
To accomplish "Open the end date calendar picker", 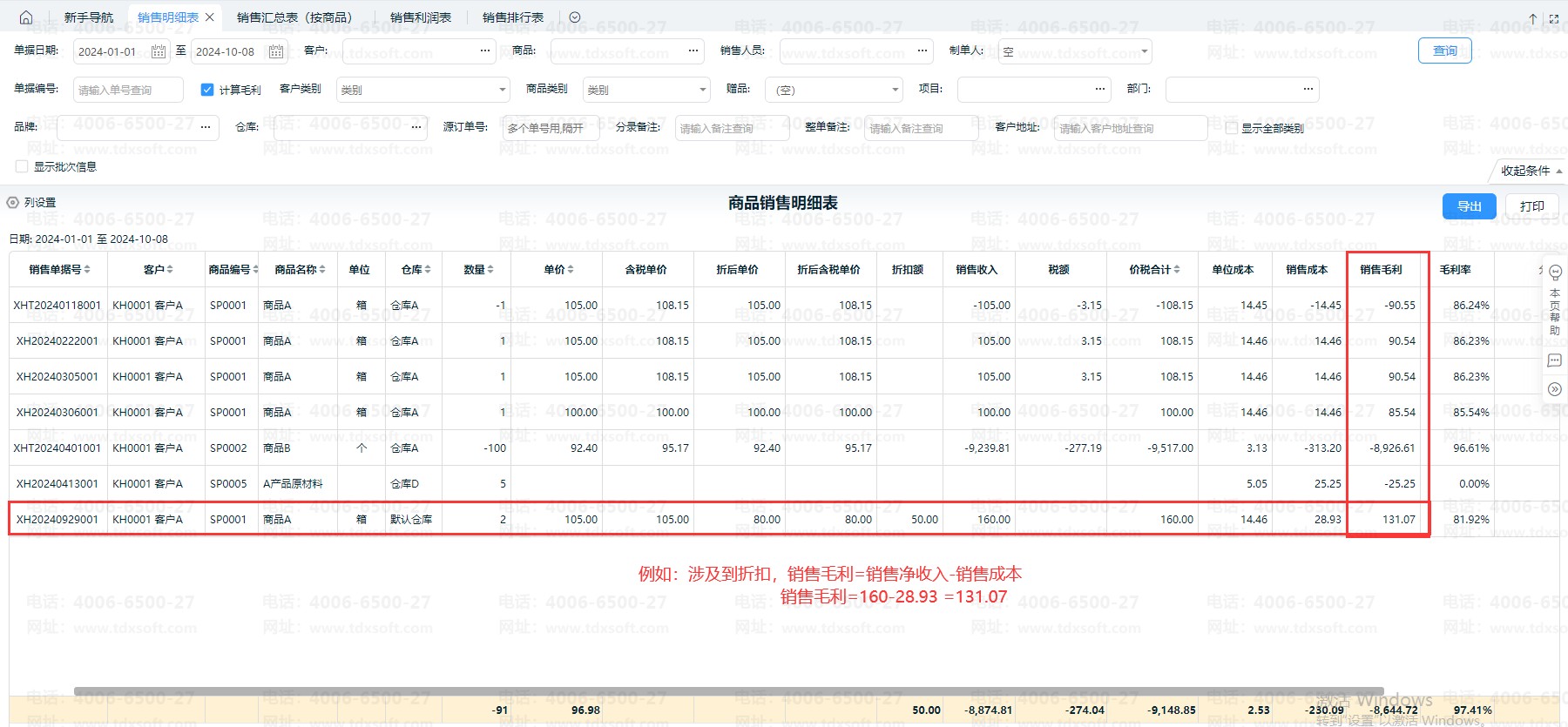I will (275, 51).
